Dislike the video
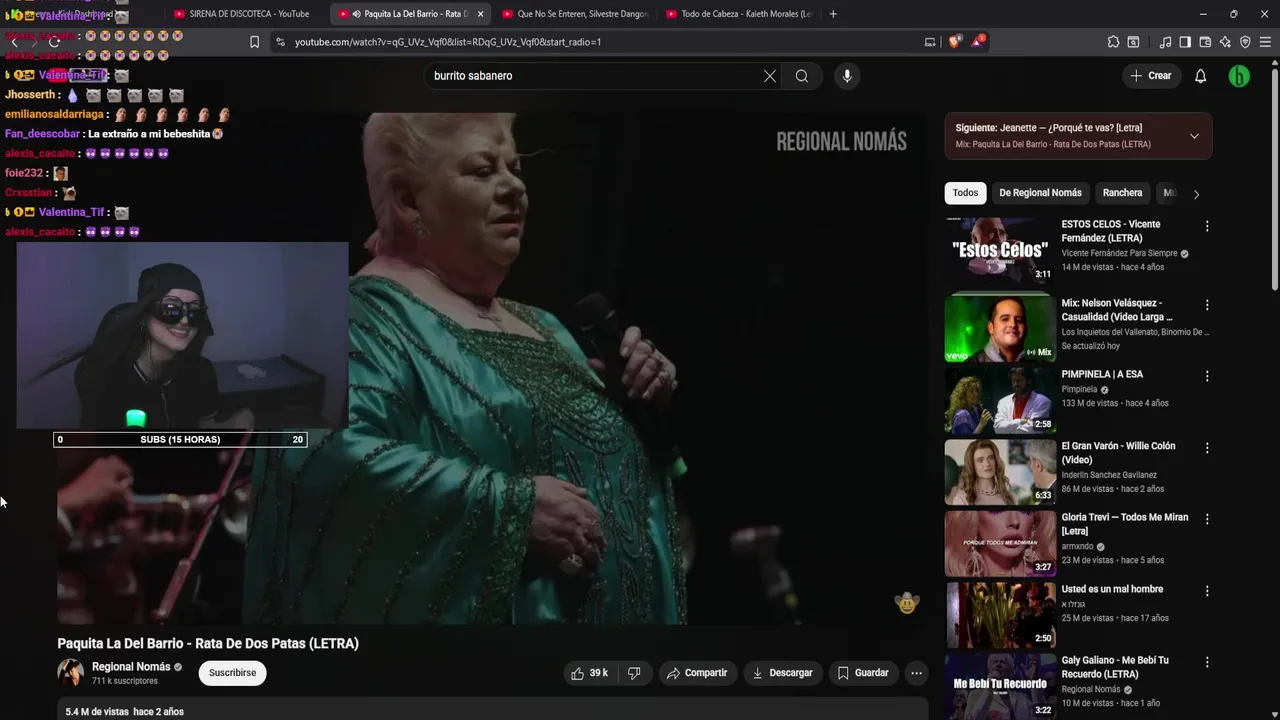The height and width of the screenshot is (720, 1280). tap(634, 673)
